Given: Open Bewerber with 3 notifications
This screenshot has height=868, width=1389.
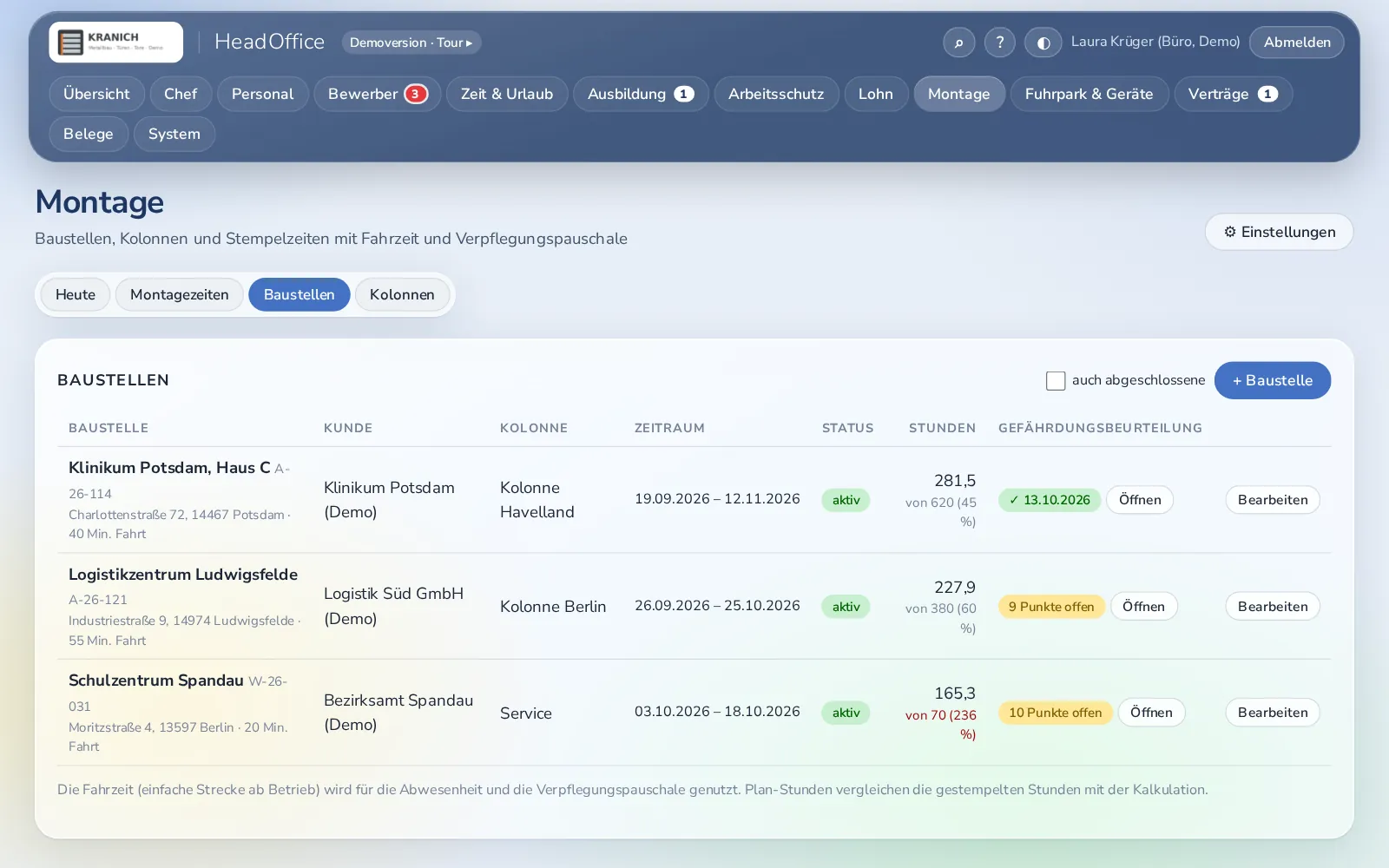Looking at the screenshot, I should (x=378, y=94).
